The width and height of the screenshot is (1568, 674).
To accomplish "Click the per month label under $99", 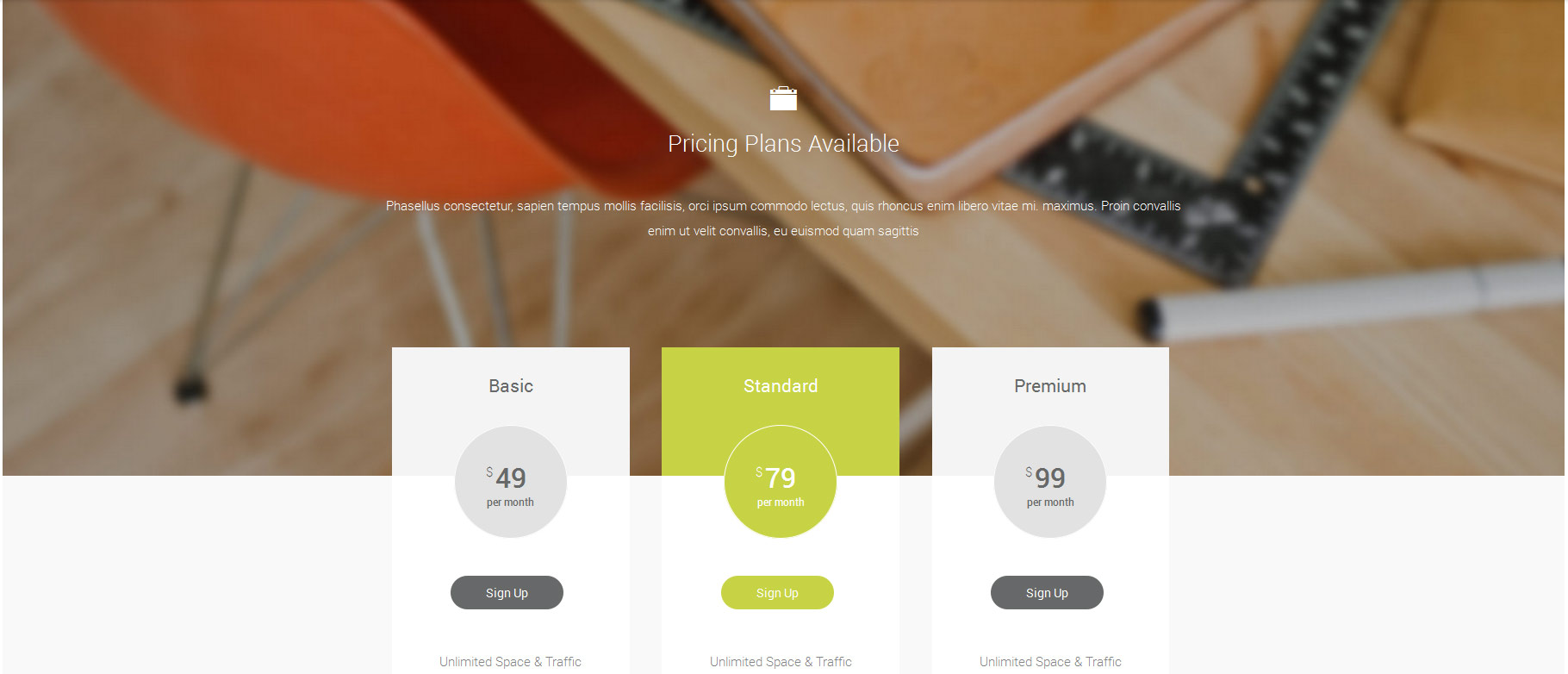I will pyautogui.click(x=1050, y=502).
